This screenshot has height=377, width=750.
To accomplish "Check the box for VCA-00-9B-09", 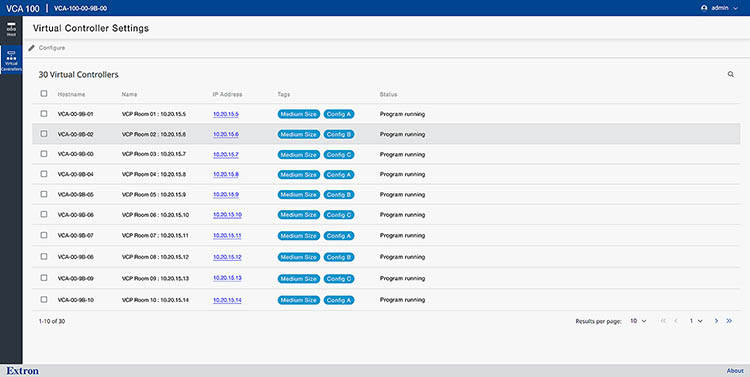I will pyautogui.click(x=44, y=278).
